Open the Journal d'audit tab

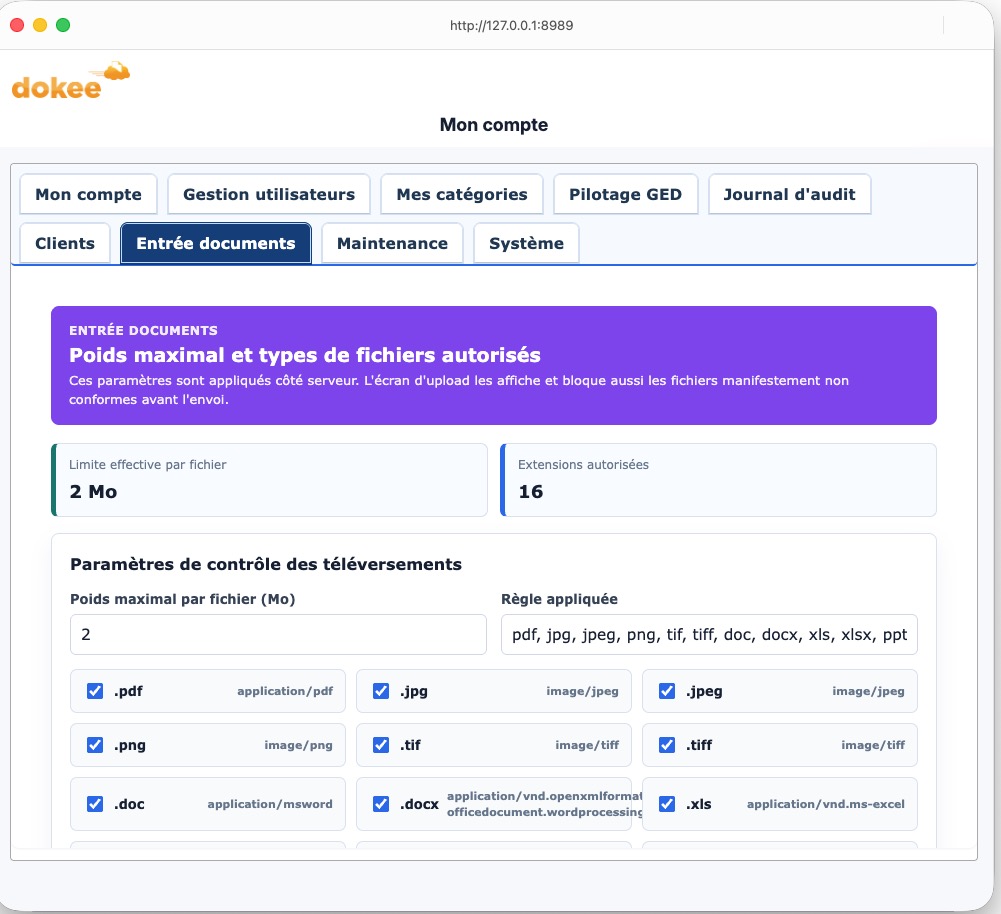(790, 194)
